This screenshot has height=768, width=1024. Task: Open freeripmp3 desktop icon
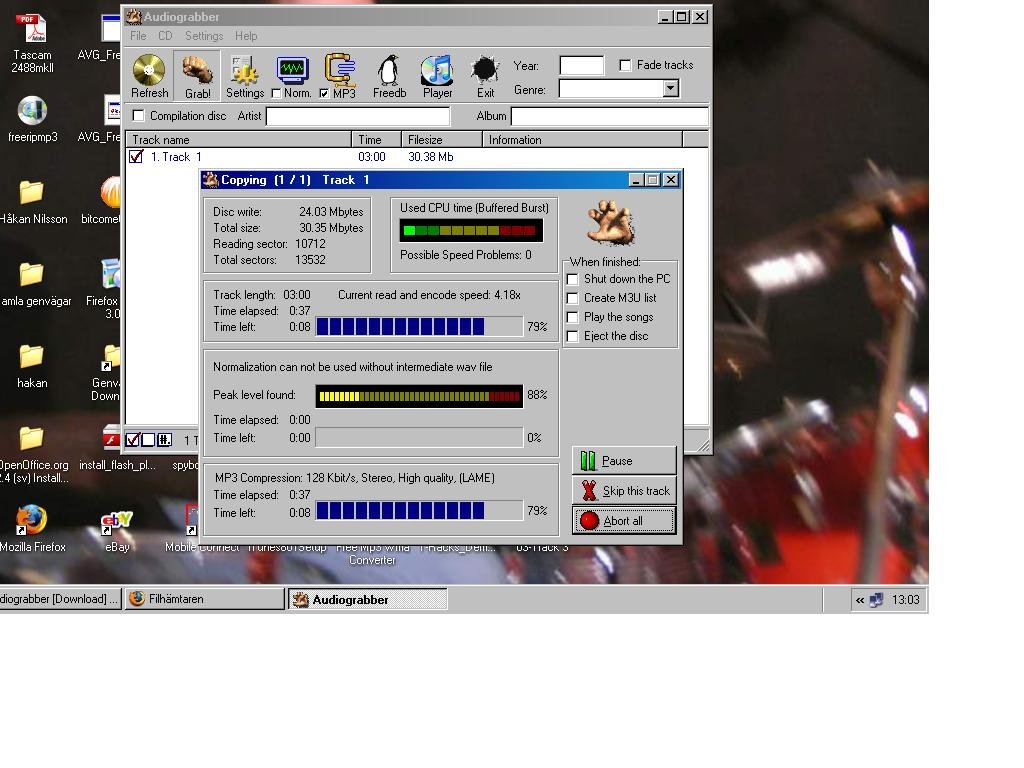tap(32, 110)
